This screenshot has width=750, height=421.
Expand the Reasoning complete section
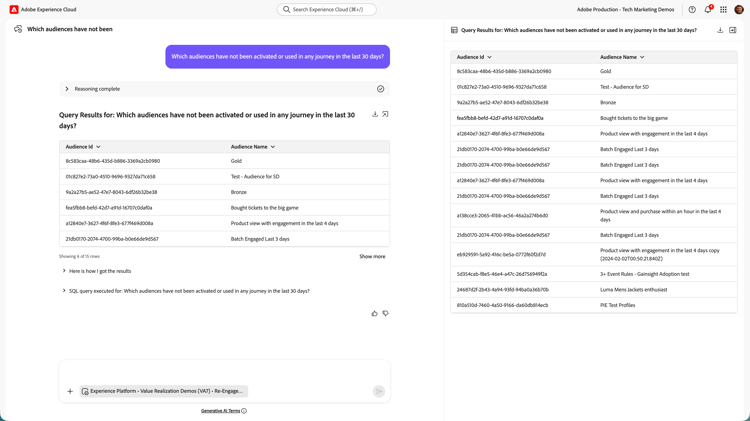[67, 89]
